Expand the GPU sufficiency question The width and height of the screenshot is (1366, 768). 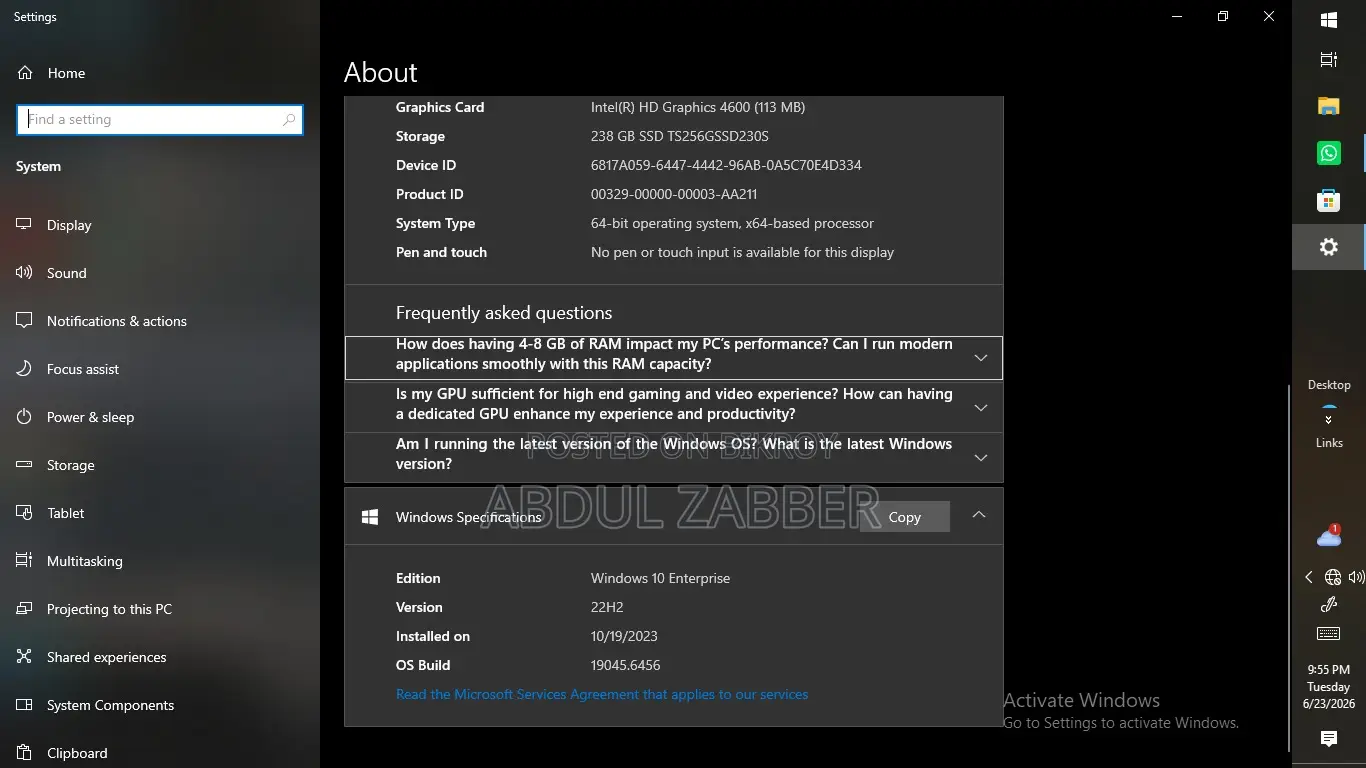click(674, 407)
